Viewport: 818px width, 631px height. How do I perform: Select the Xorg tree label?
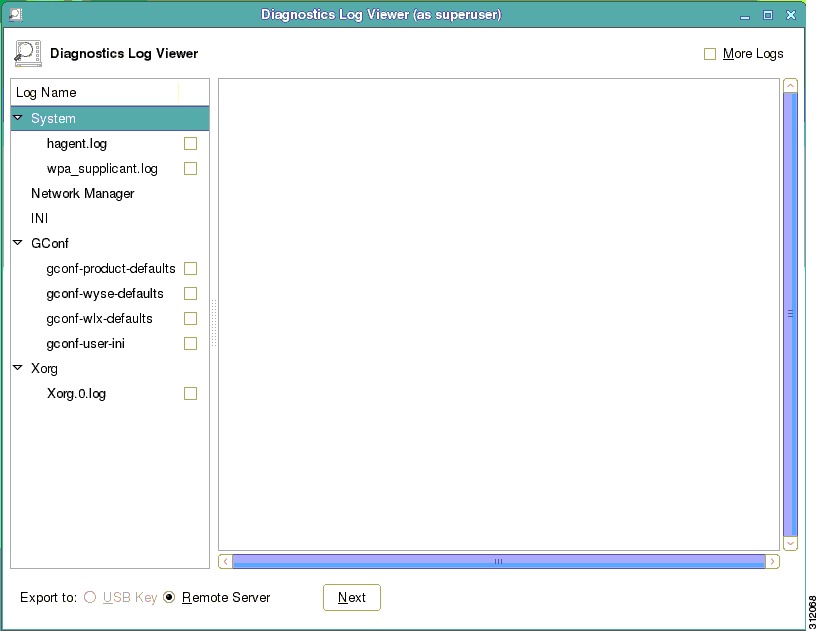tap(44, 369)
